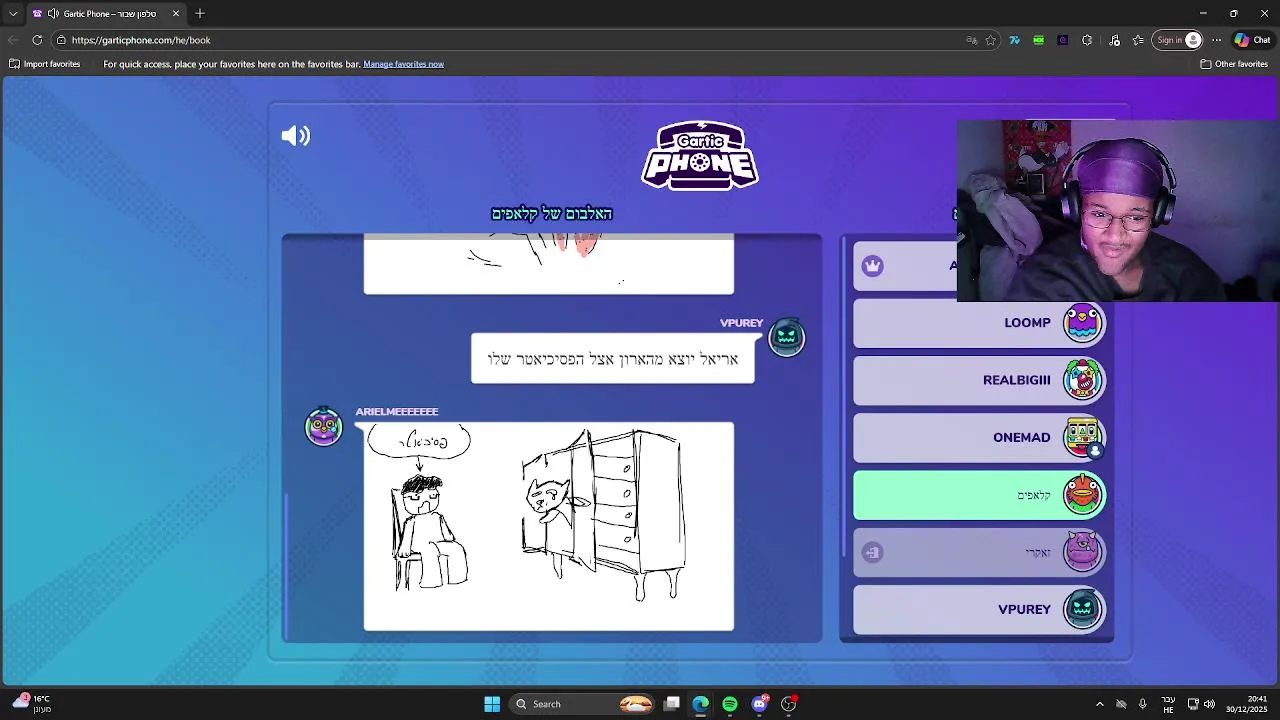
Task: Select LOOMP's avatar in the player list
Action: 1082,323
